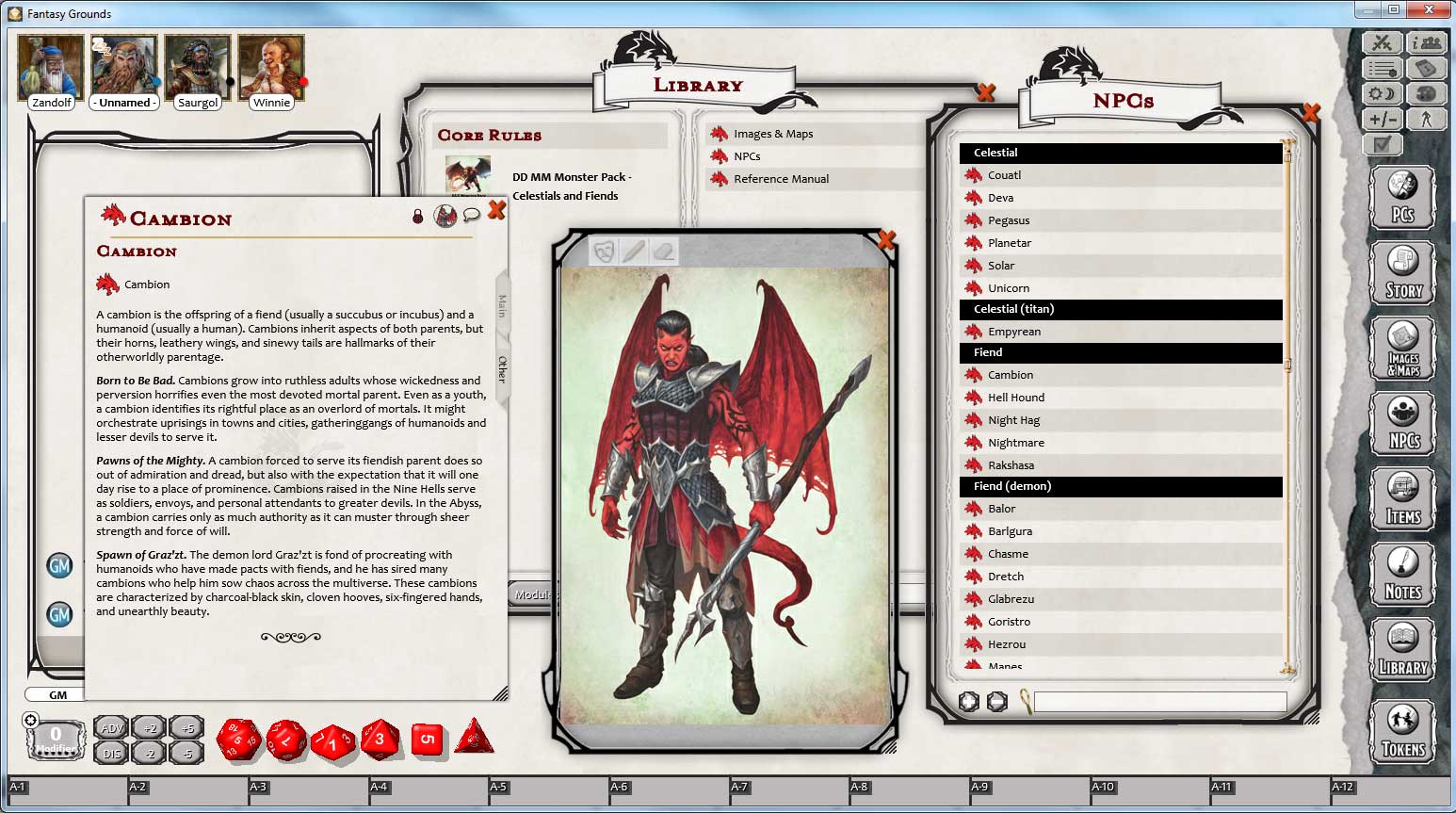Roll the red d8 die
1456x813 pixels.
(380, 740)
